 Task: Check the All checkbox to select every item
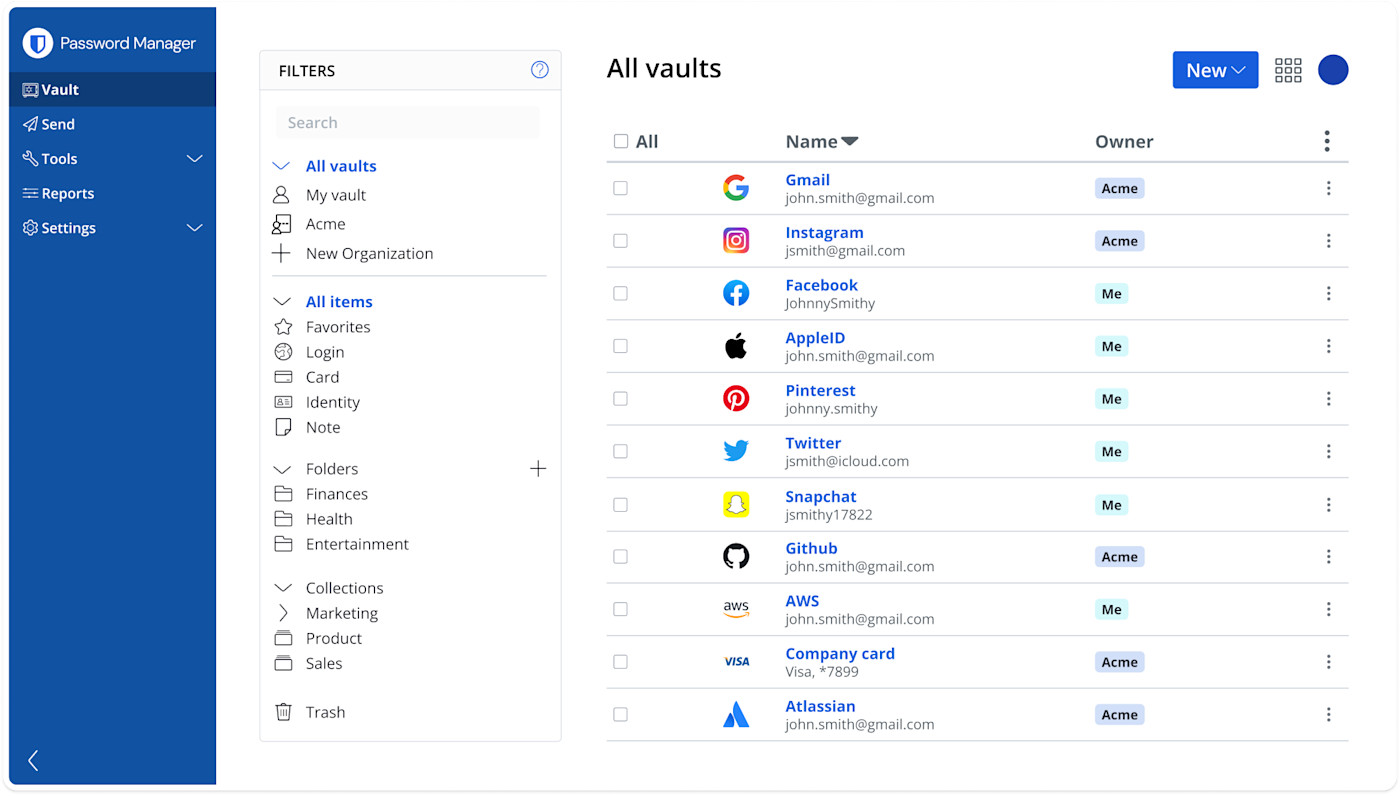click(621, 141)
